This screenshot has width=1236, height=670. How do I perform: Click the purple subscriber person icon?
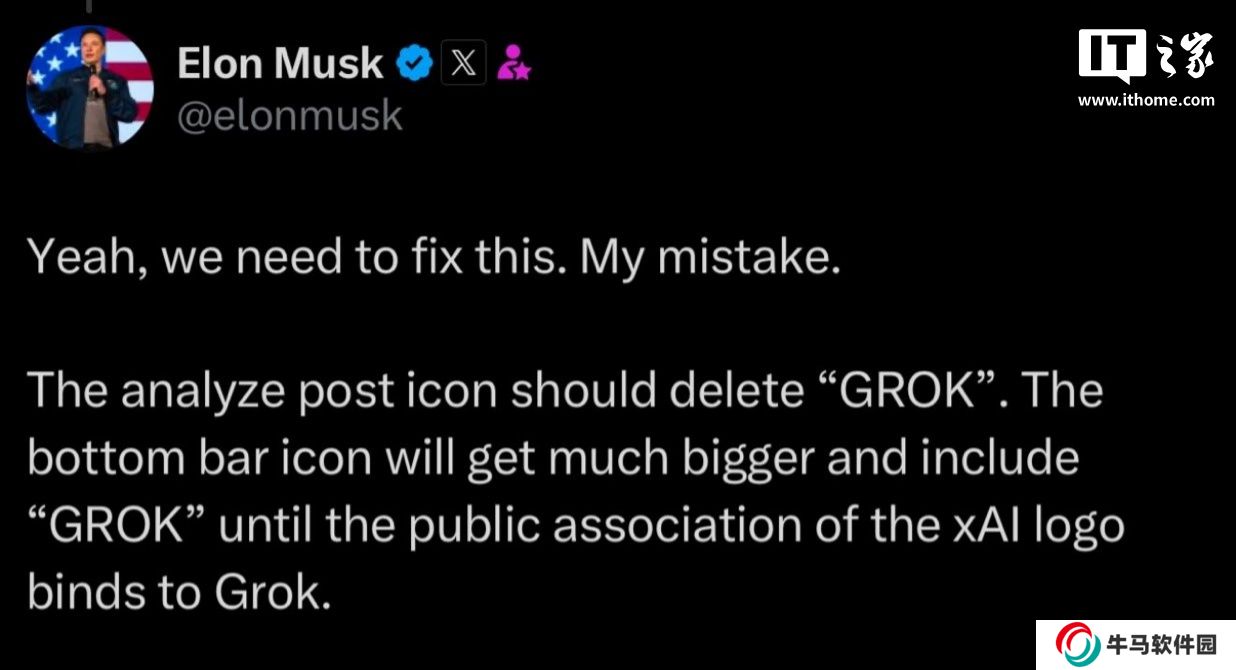click(514, 64)
